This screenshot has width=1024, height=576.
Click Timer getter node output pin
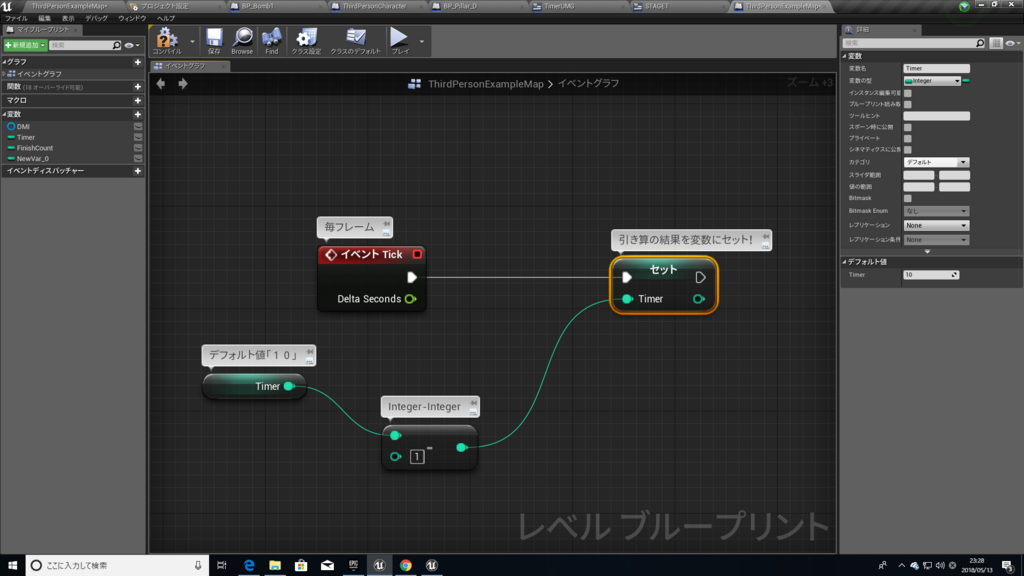pos(289,387)
